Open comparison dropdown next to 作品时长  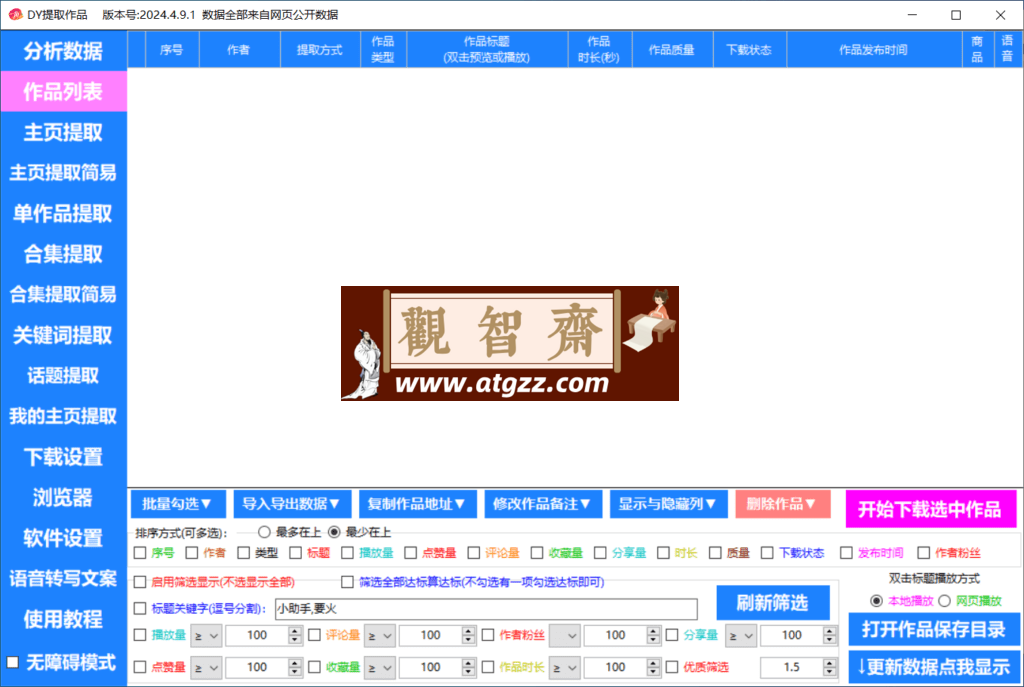tap(564, 667)
